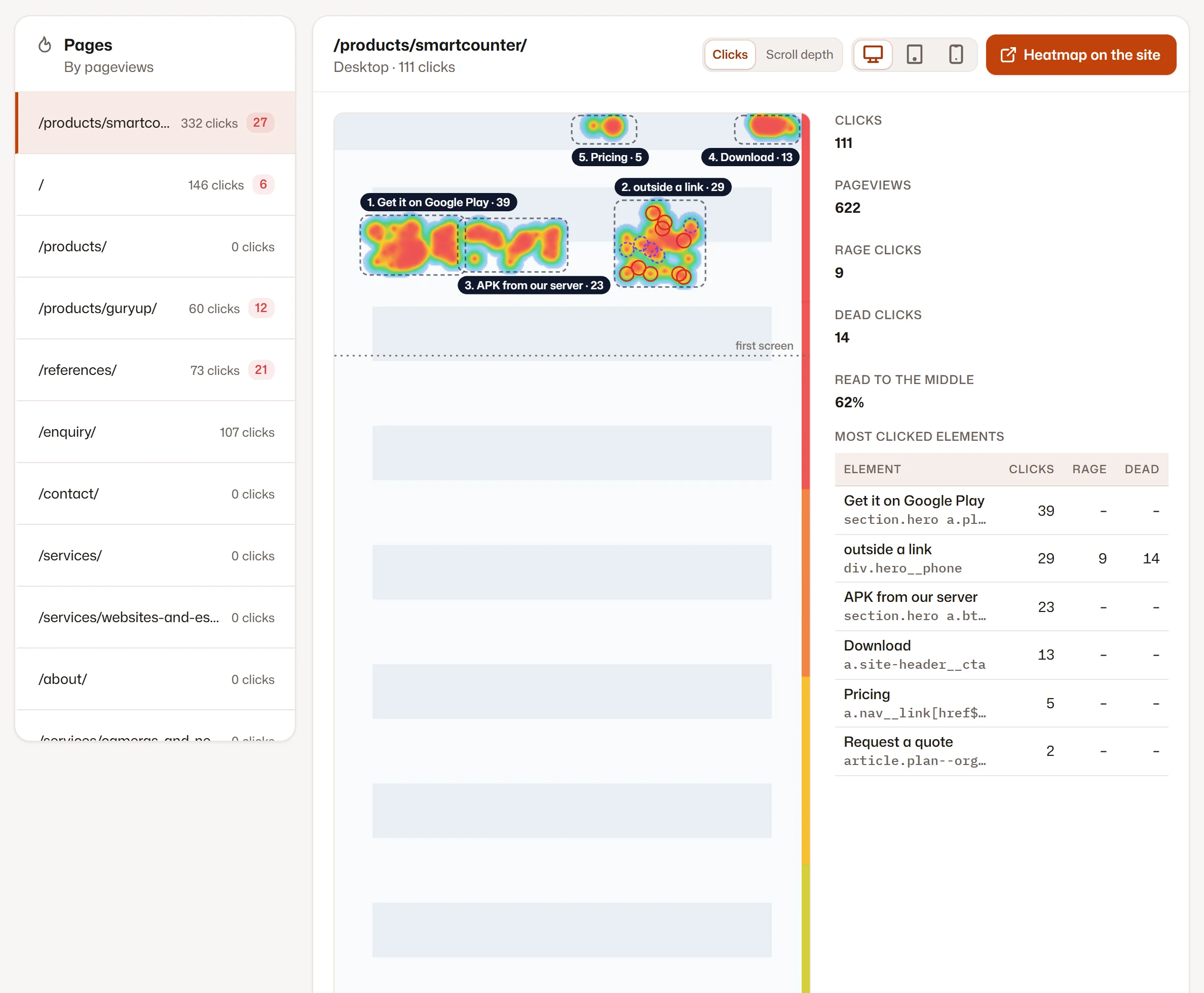The image size is (1204, 993).
Task: Open the /services/ page row
Action: [156, 555]
